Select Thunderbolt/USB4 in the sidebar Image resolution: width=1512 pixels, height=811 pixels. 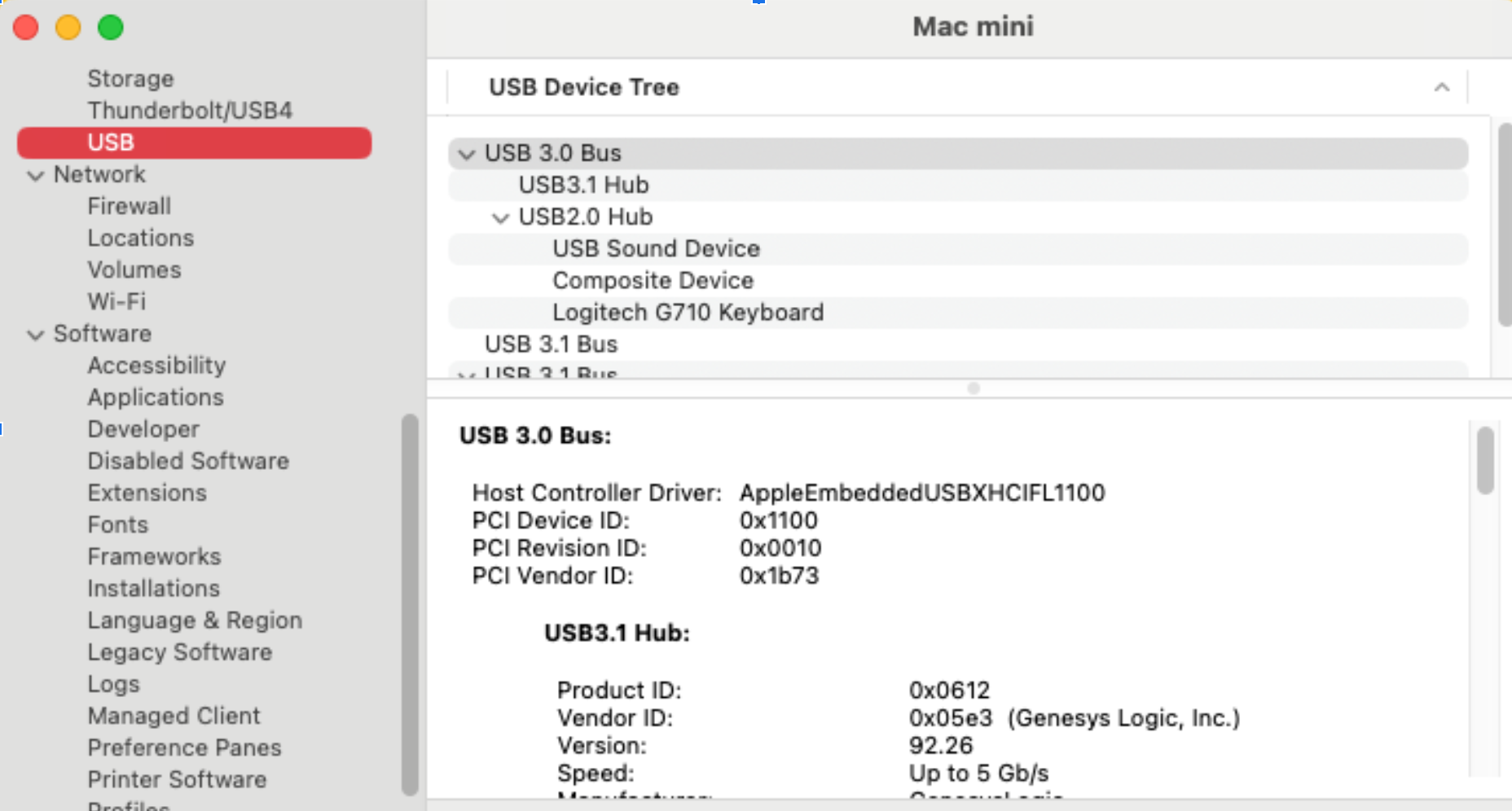pyautogui.click(x=190, y=110)
